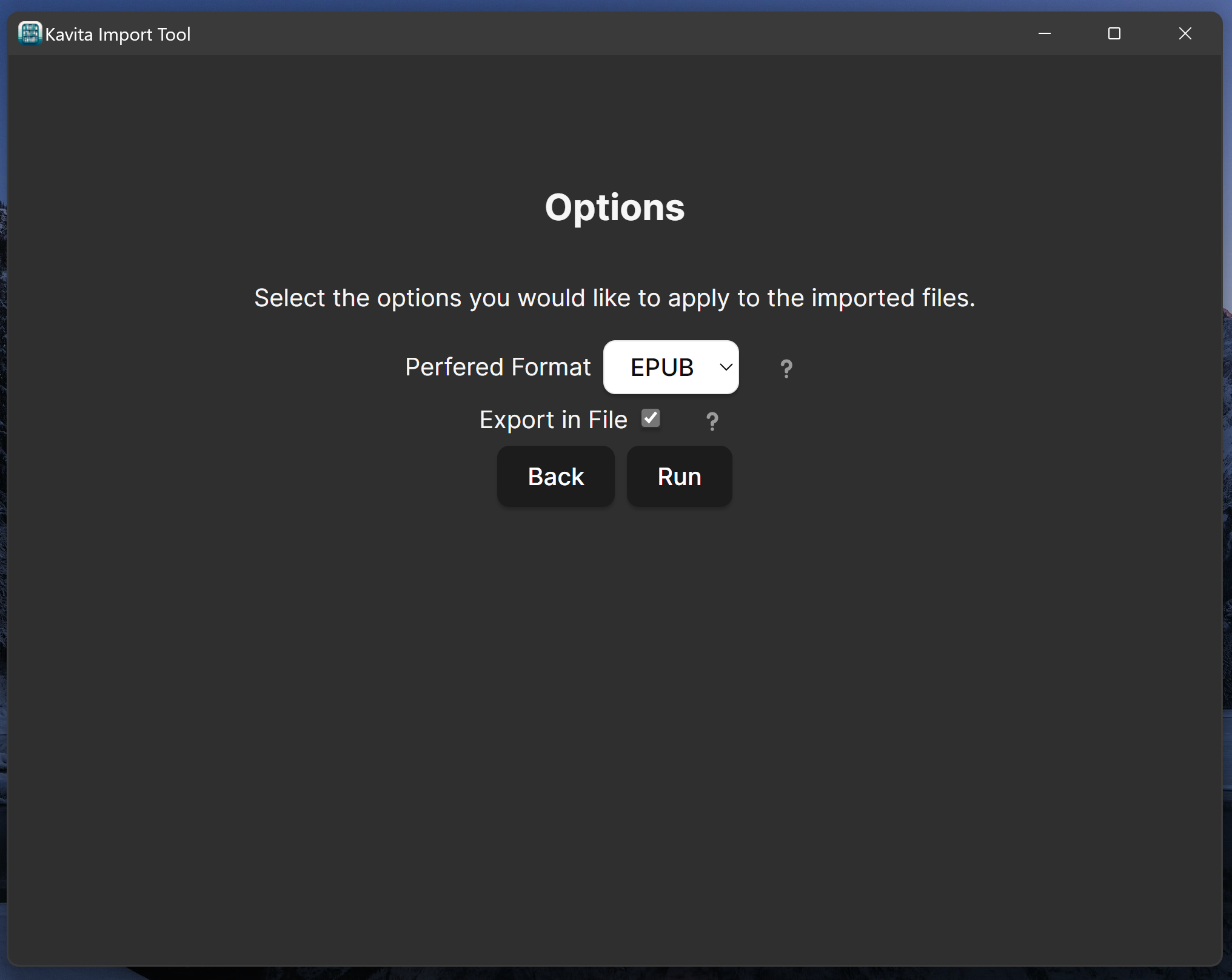The height and width of the screenshot is (980, 1232).
Task: Minimize the Kavita Import Tool window
Action: click(x=1045, y=33)
